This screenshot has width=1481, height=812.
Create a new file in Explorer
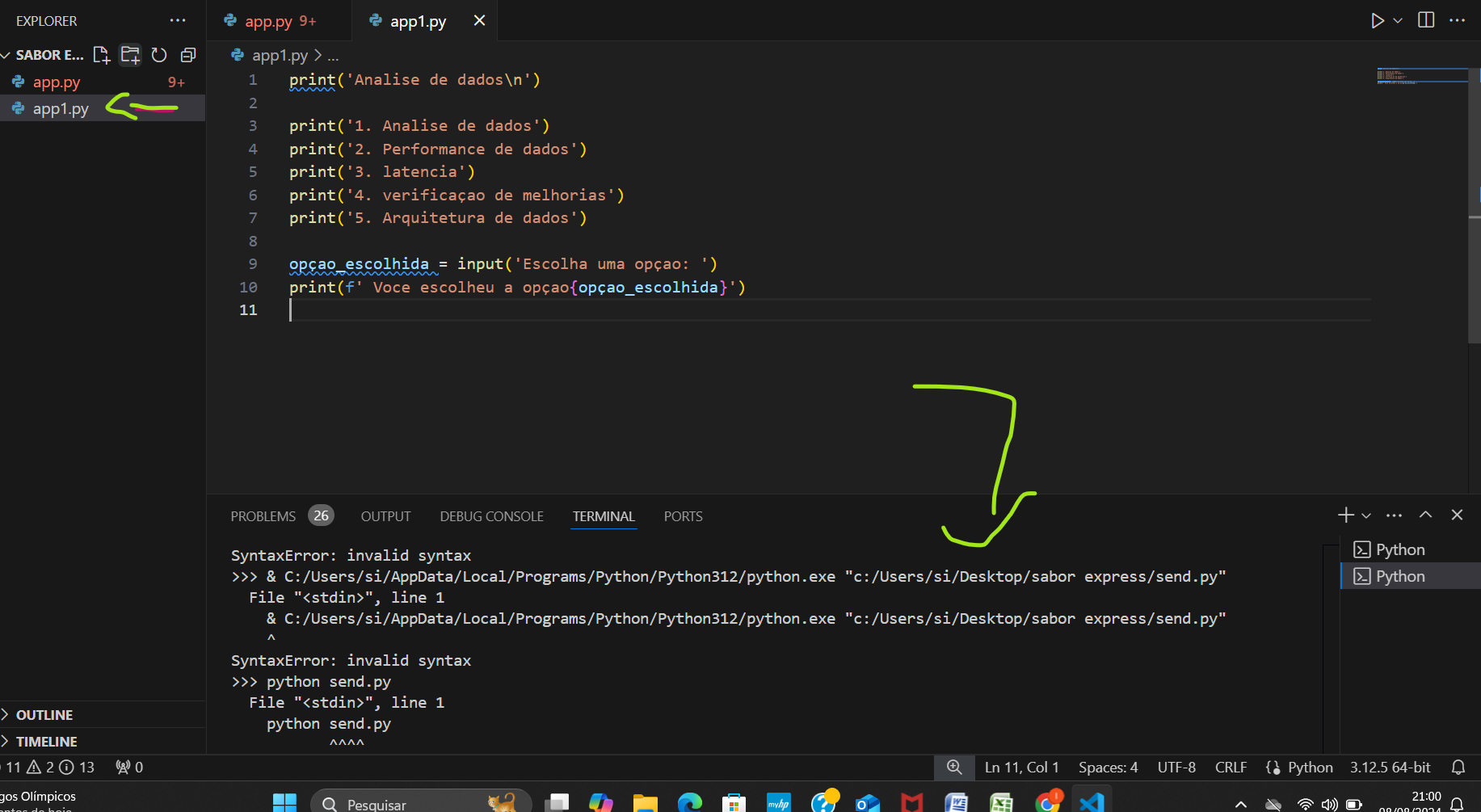(101, 55)
